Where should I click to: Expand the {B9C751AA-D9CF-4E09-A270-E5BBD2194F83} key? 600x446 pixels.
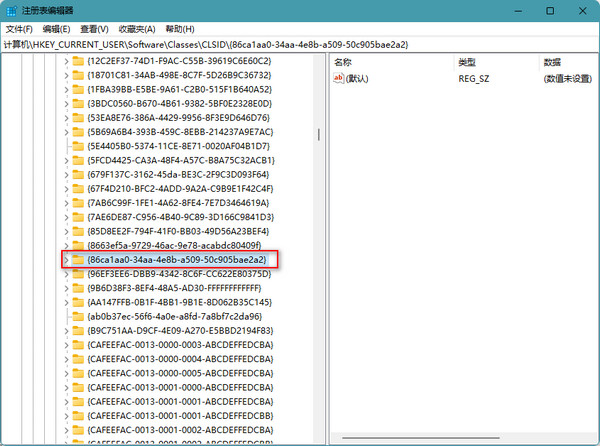tap(66, 331)
